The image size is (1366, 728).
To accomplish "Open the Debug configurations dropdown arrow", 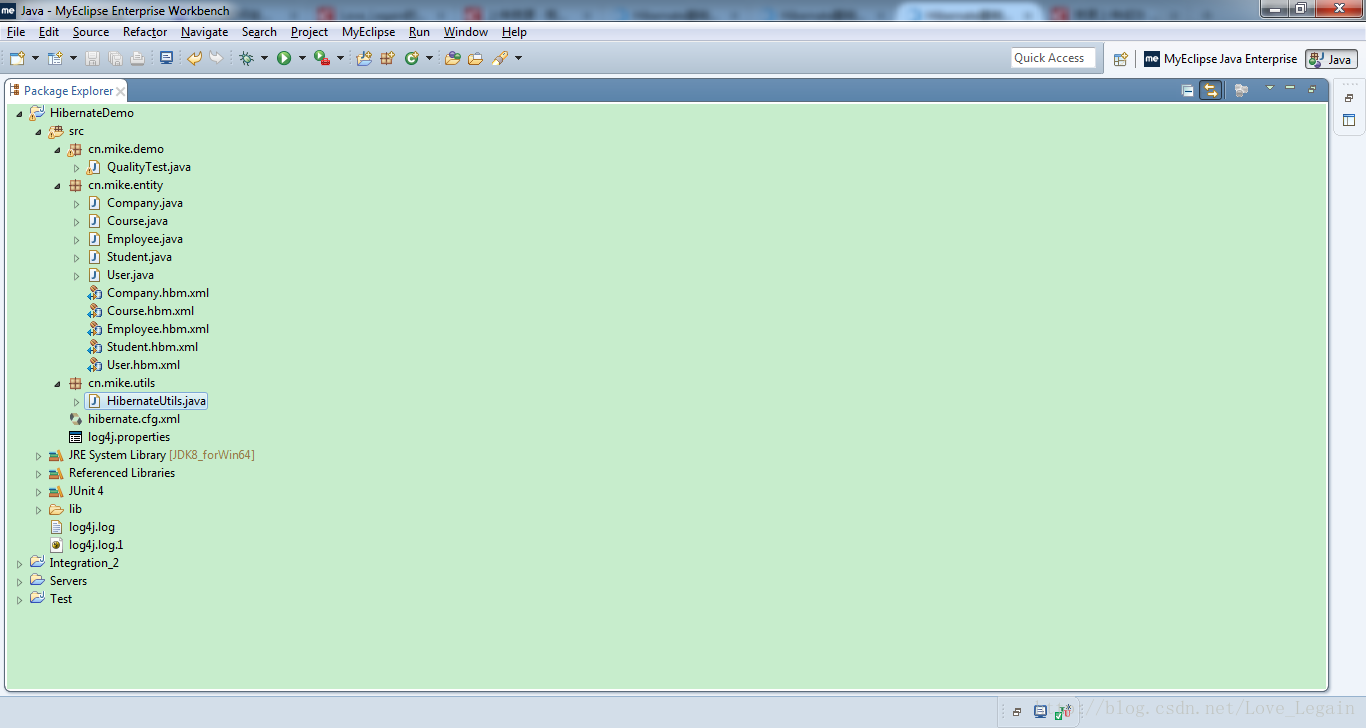I will pyautogui.click(x=264, y=58).
